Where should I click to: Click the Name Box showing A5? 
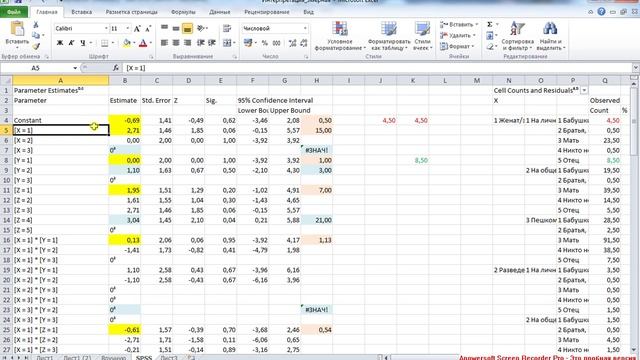36,68
